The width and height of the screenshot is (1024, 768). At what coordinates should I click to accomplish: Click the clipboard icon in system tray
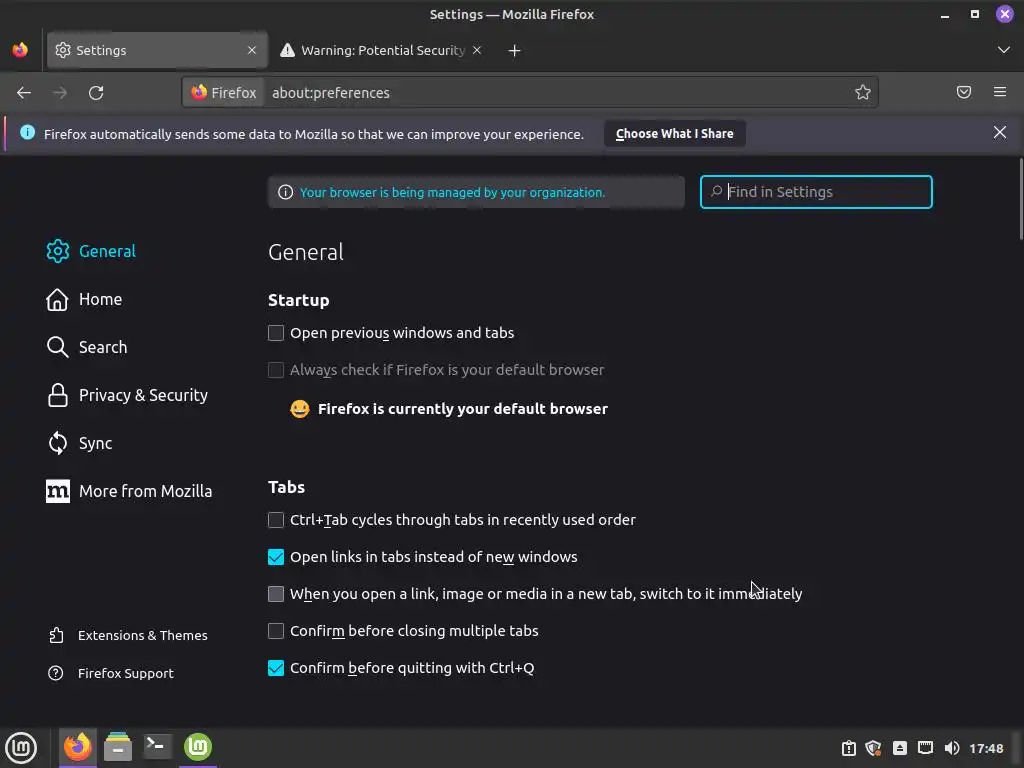click(848, 748)
